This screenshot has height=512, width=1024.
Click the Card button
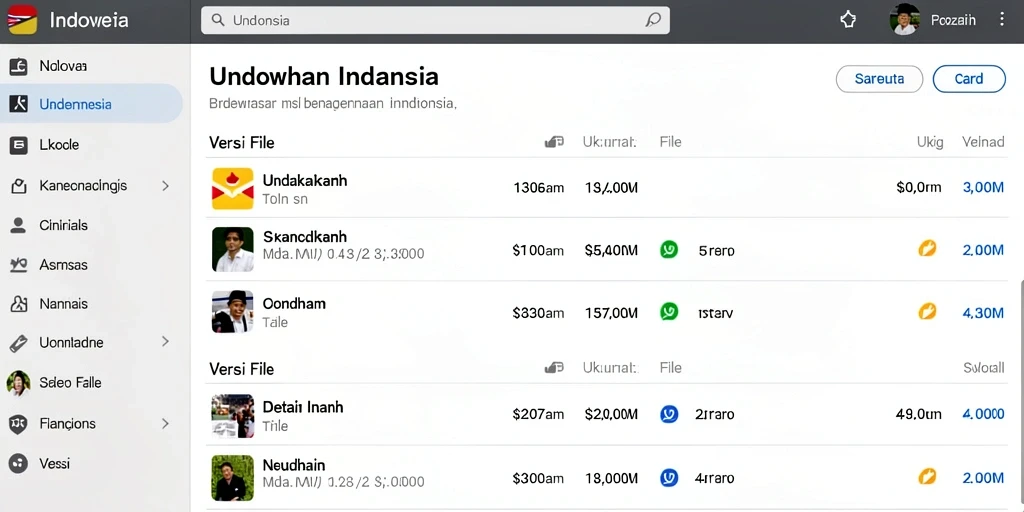(968, 79)
